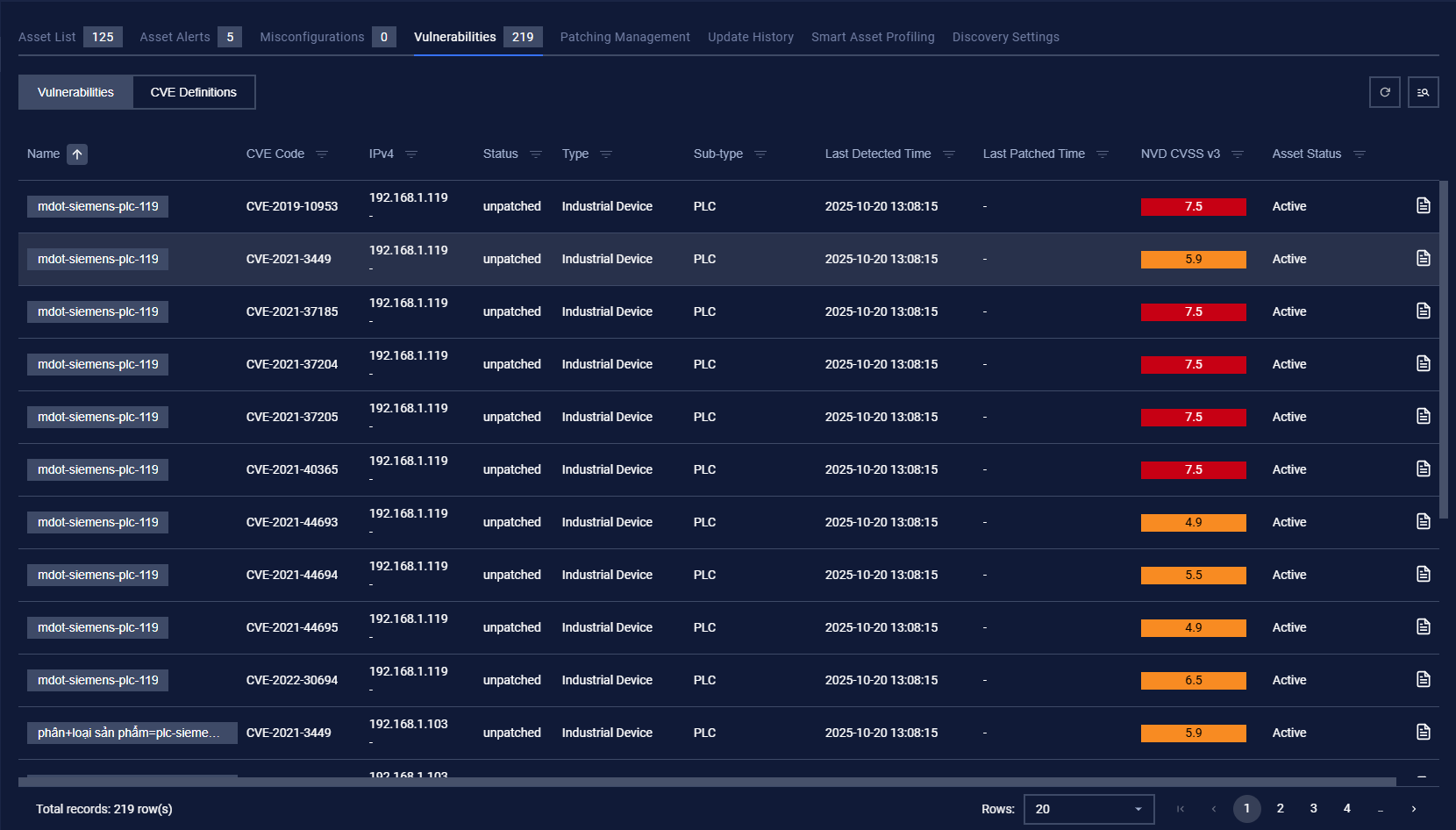
Task: Open the advanced search filter icon
Action: pos(1423,92)
